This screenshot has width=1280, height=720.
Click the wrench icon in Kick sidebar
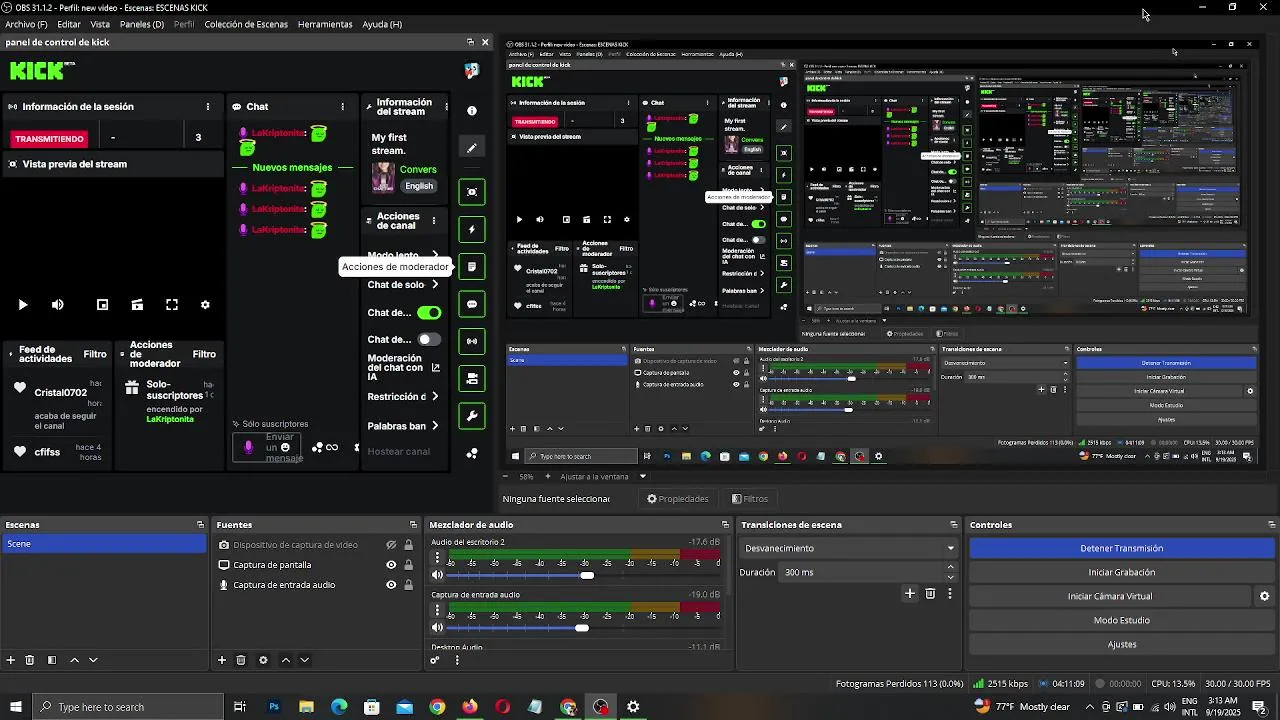tap(472, 415)
